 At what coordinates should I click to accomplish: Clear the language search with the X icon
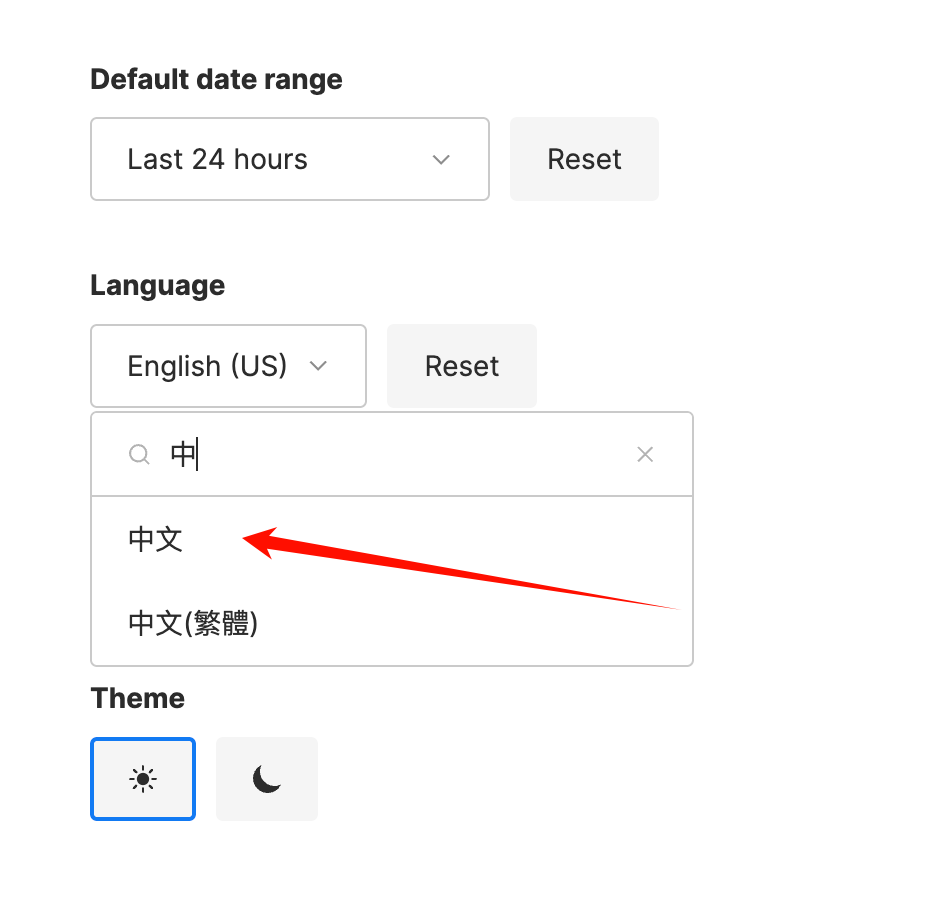tap(645, 455)
